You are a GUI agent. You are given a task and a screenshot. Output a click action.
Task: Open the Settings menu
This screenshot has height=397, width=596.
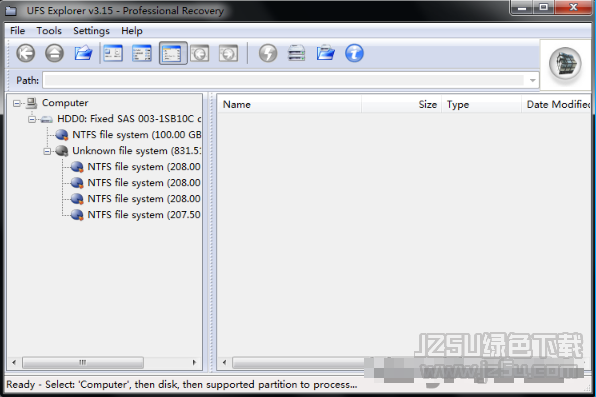[91, 30]
